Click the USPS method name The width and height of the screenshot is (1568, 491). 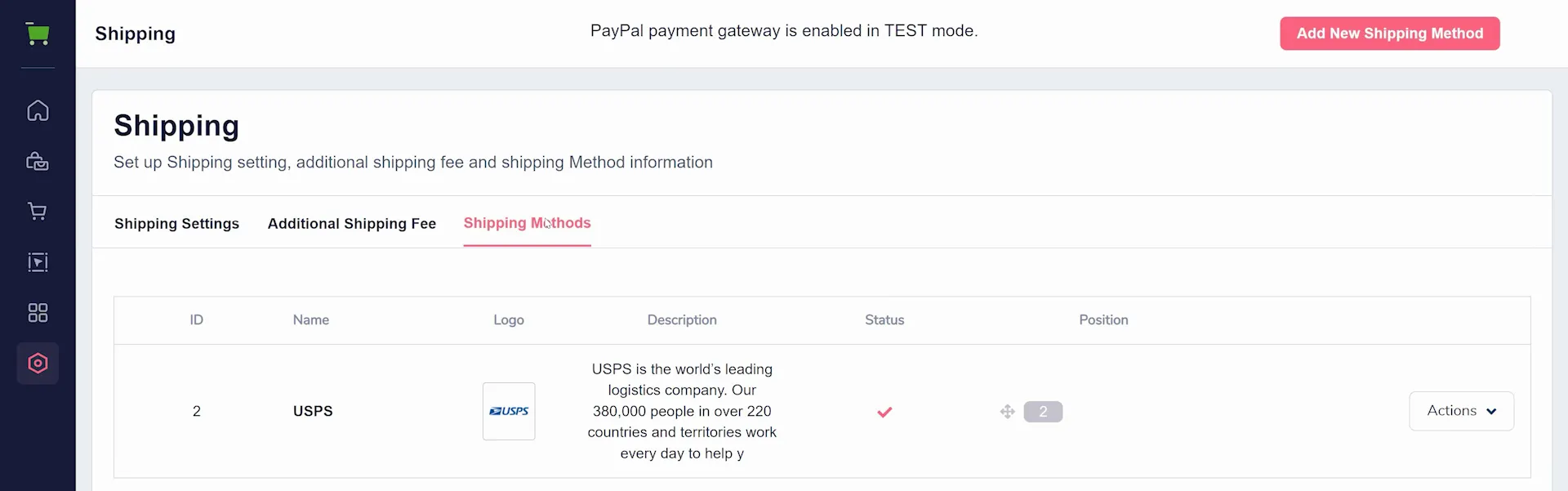[313, 411]
